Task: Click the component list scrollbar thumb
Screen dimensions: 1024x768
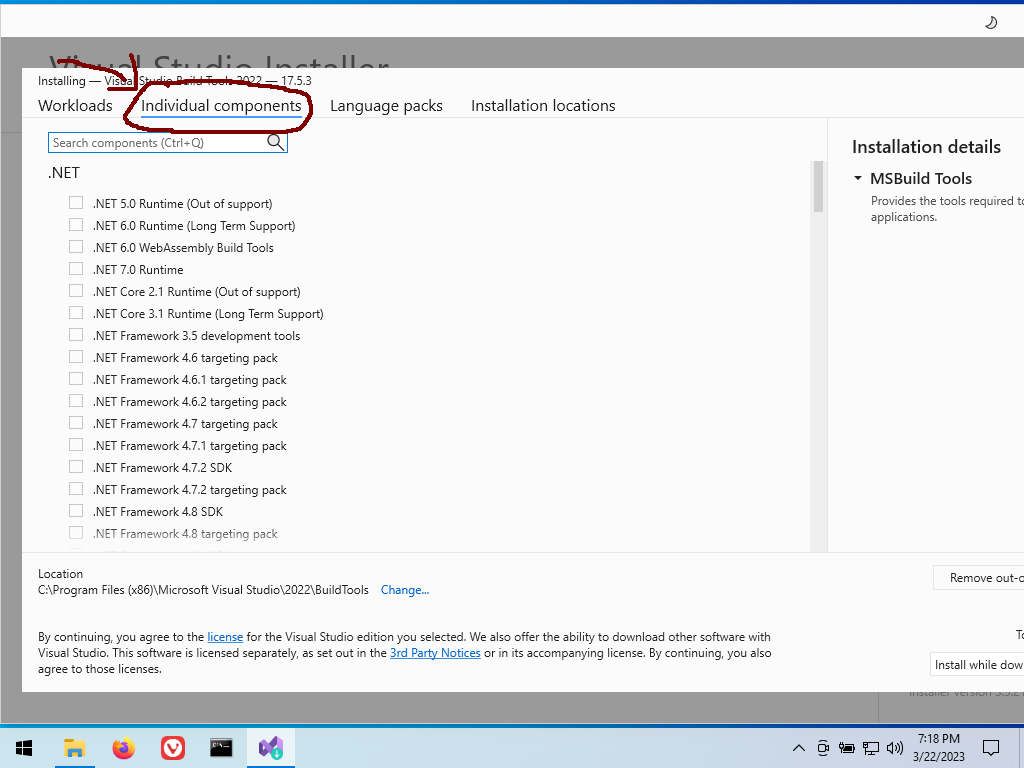Action: (818, 187)
